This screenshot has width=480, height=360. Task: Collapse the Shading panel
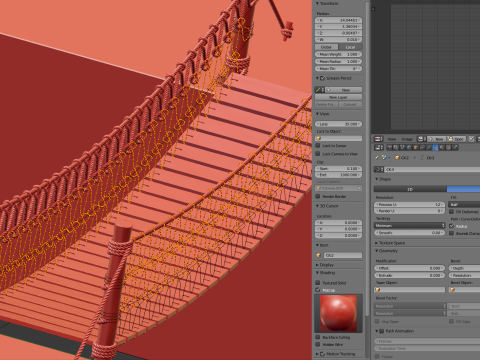(x=318, y=272)
